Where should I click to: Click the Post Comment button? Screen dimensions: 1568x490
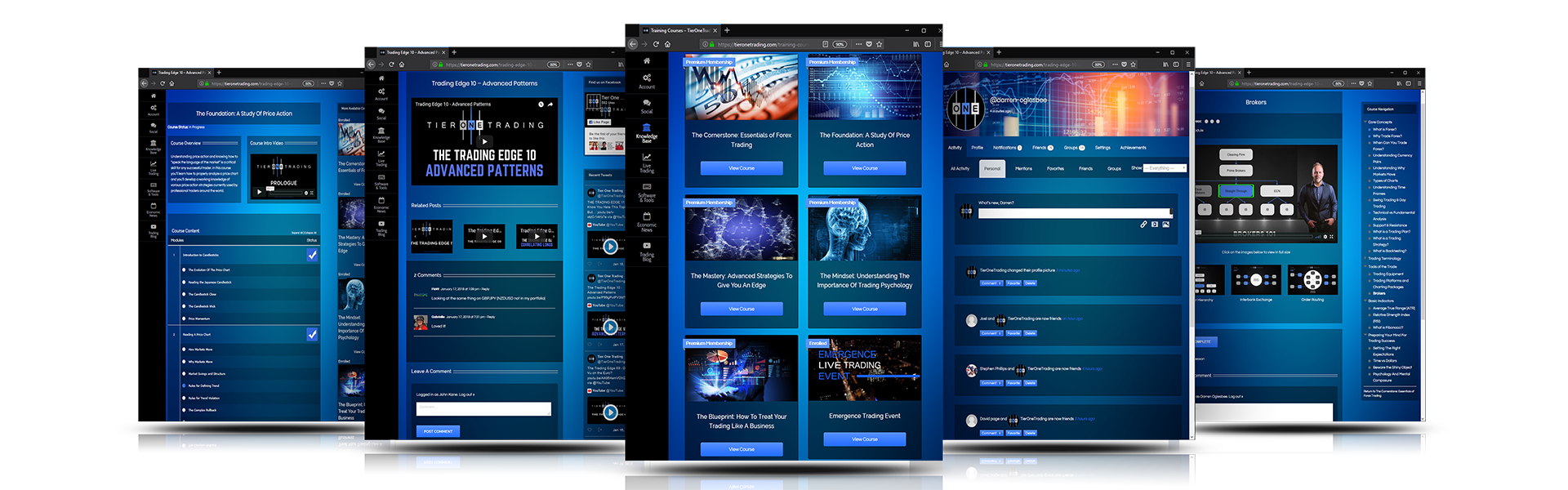[x=438, y=431]
